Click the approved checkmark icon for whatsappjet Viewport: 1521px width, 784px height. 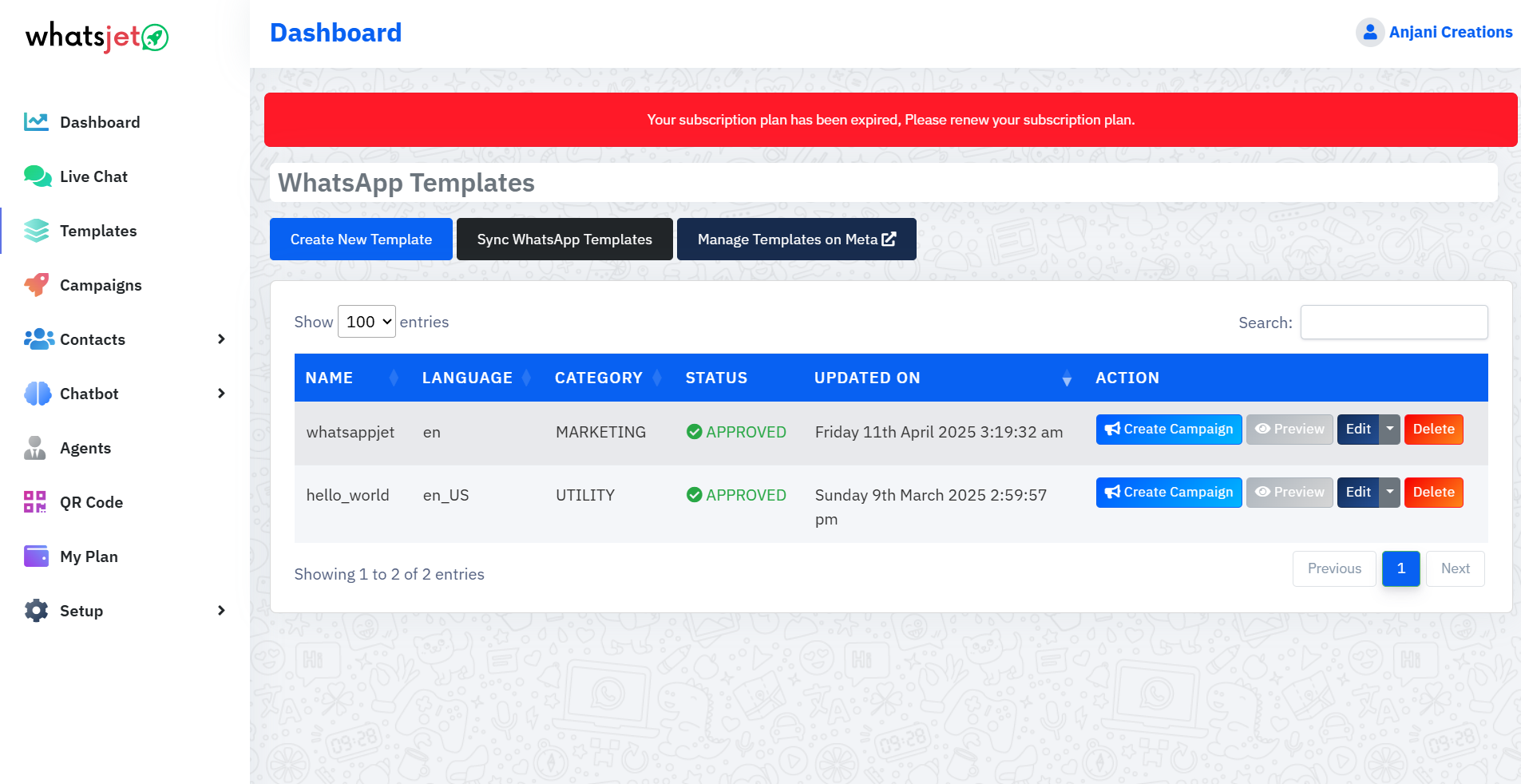[x=695, y=432]
